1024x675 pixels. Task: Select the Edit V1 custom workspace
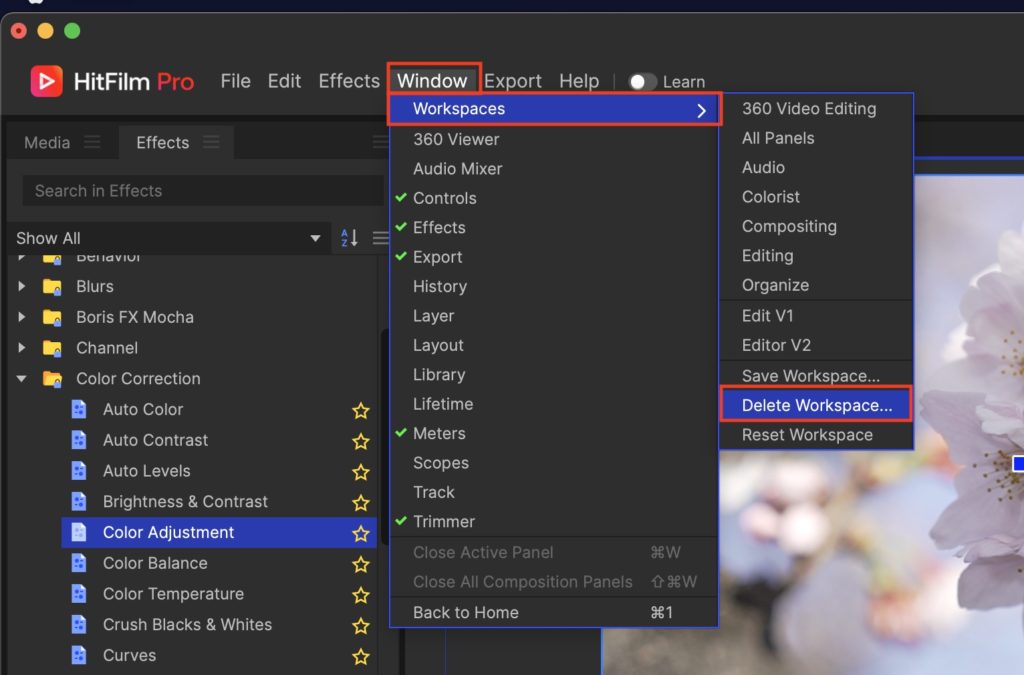pos(816,315)
